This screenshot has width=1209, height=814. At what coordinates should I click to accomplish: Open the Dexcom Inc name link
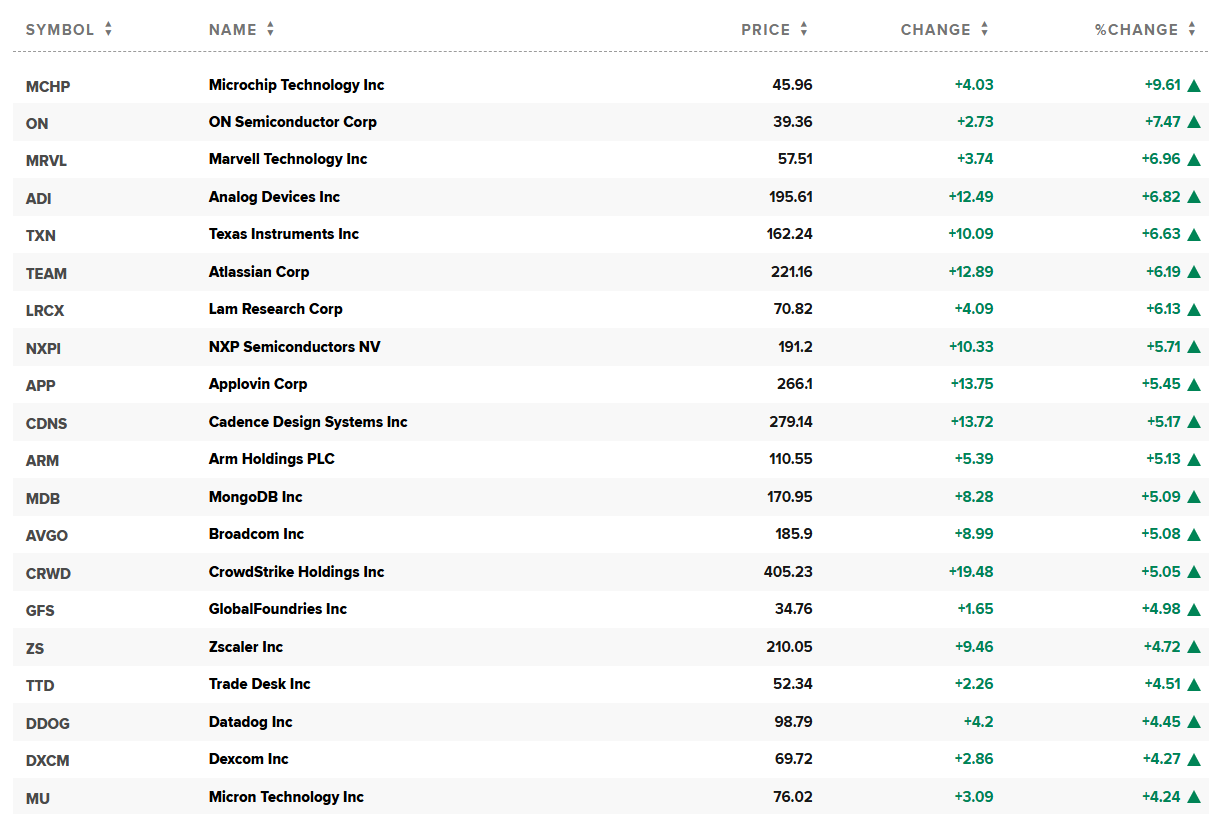click(x=249, y=759)
